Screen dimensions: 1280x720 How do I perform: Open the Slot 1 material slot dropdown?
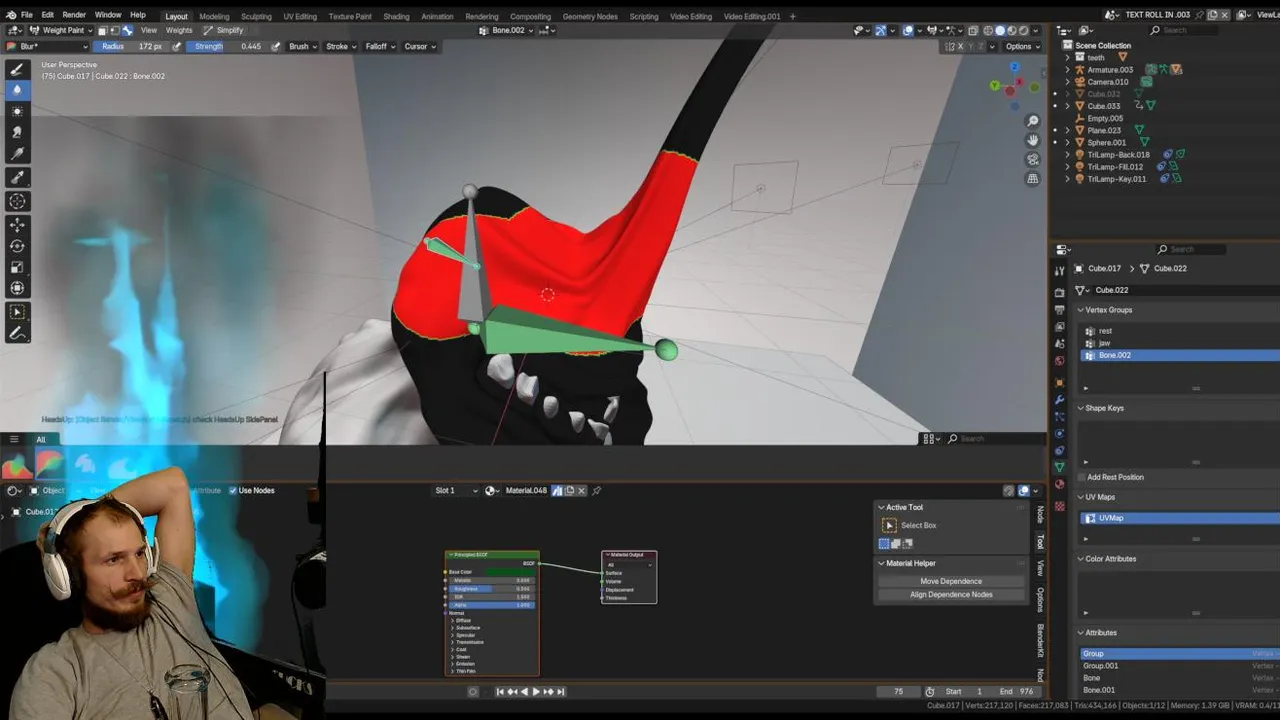[x=457, y=490]
